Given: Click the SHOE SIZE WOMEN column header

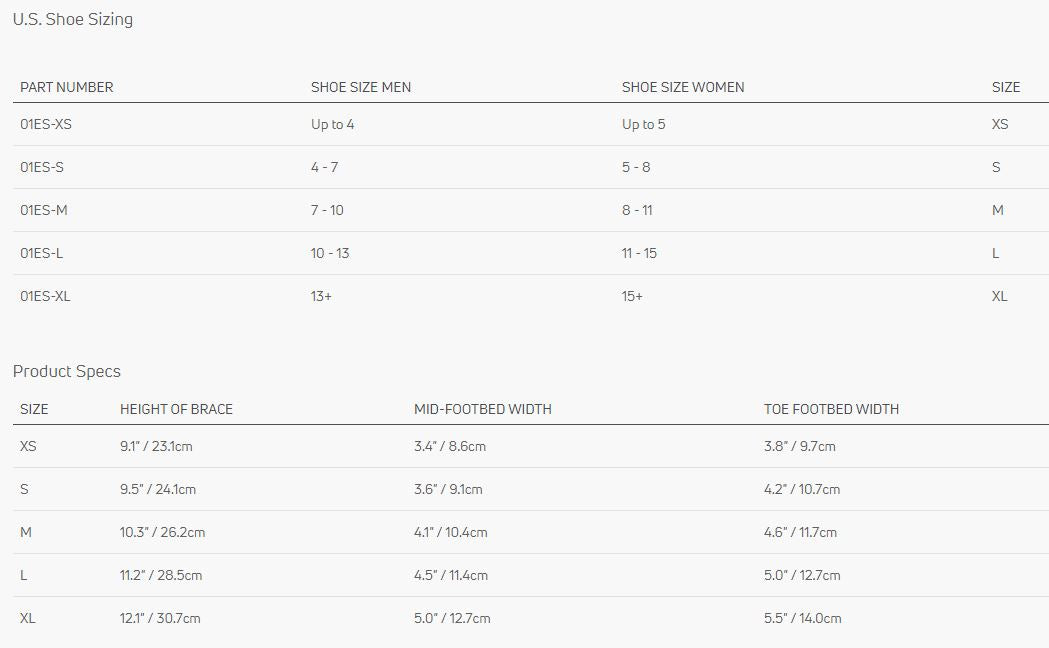Looking at the screenshot, I should [683, 87].
